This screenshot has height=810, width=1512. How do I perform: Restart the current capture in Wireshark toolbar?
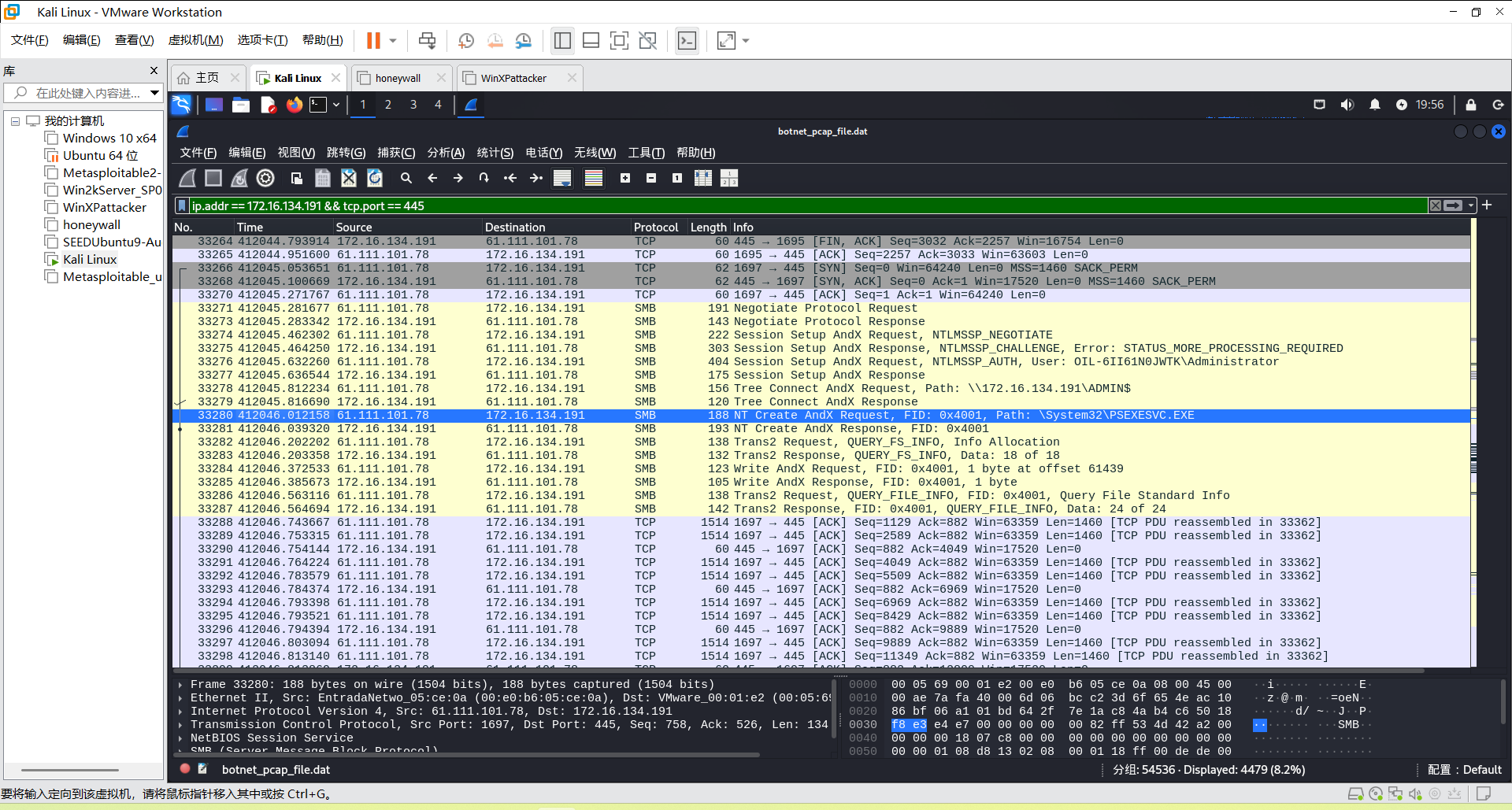pos(239,178)
